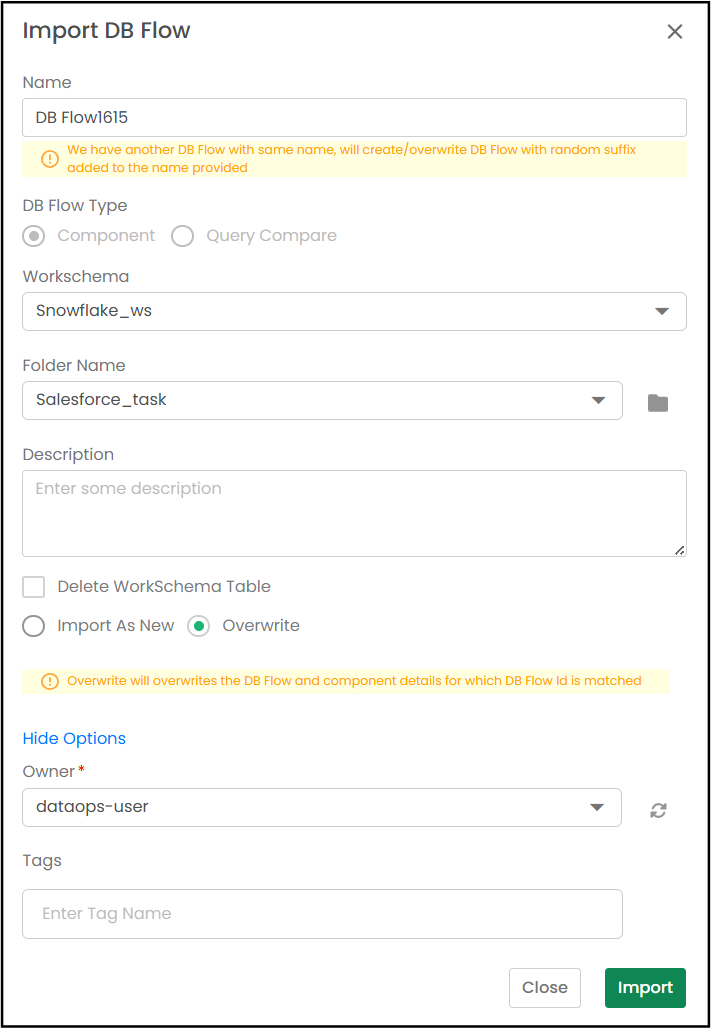Click the refresh icon next to Owner
Viewport: 711px width, 1028px height.
659,810
